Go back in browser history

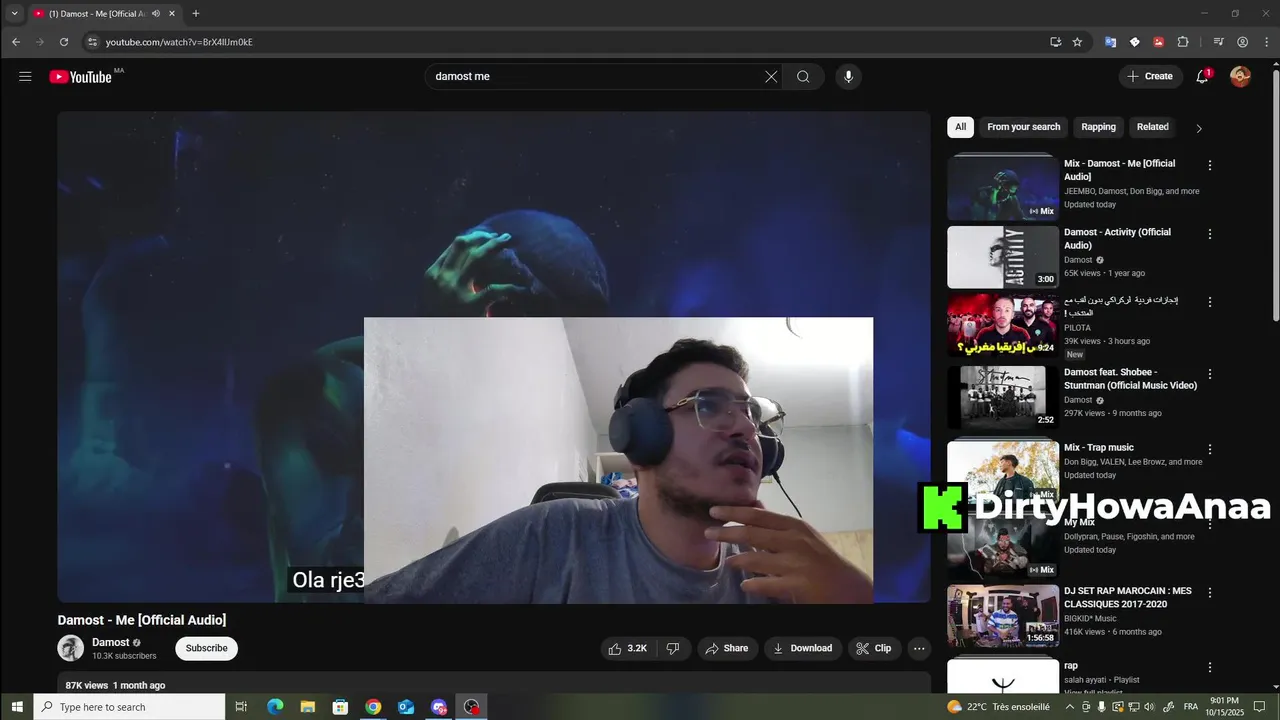click(16, 42)
